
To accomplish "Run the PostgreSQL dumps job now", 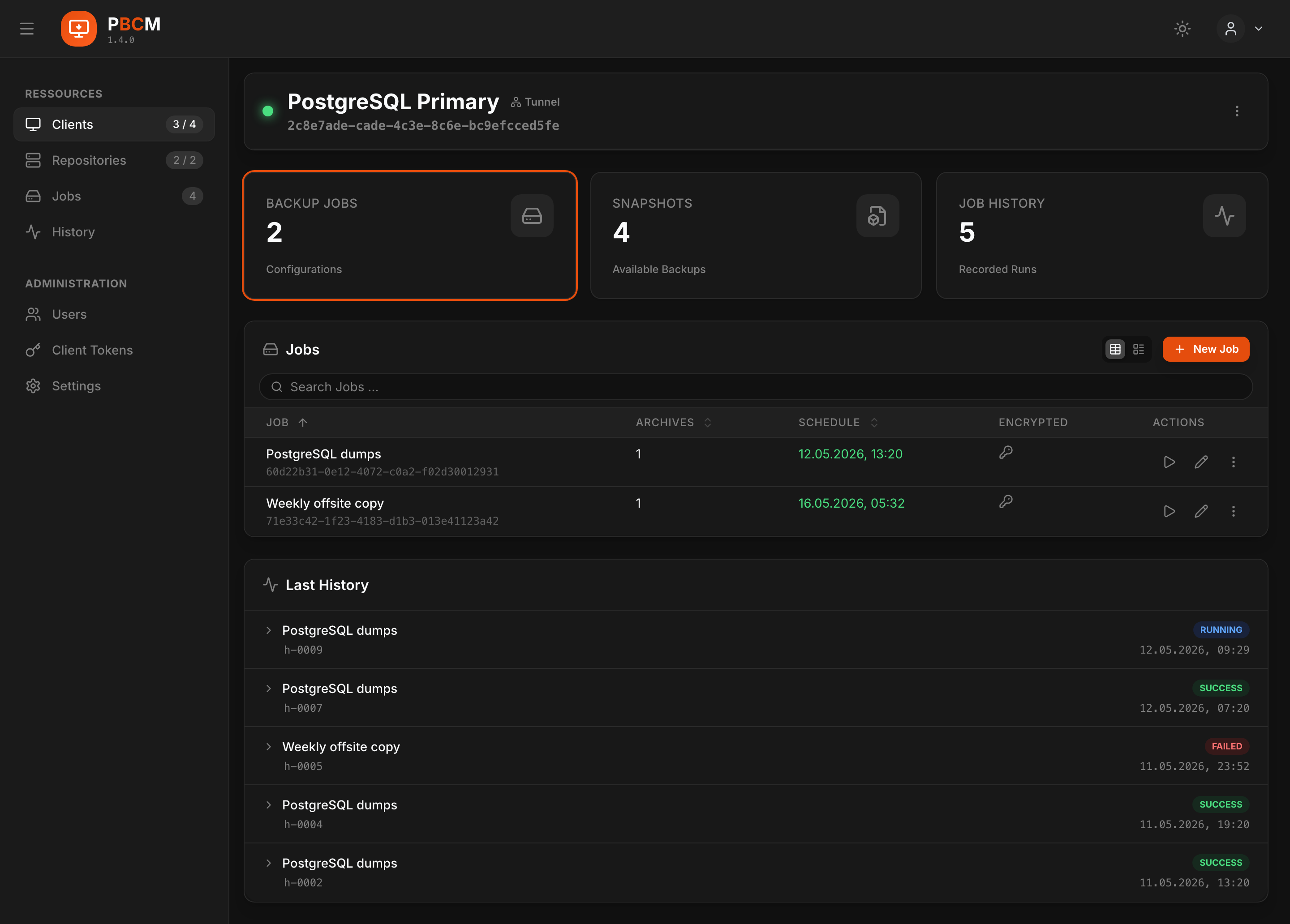I will [x=1169, y=462].
